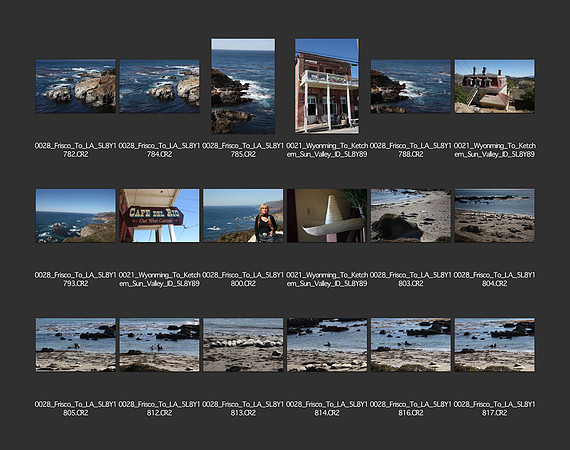Click the filename ending 812.CR2
This screenshot has height=450, width=570.
[159, 409]
